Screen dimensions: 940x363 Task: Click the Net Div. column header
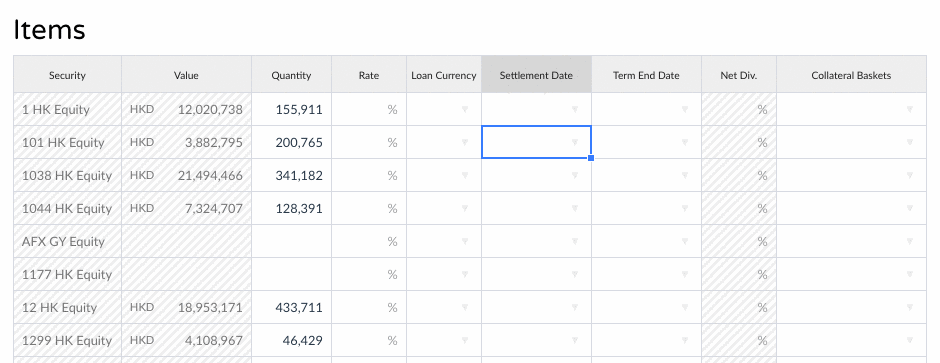[739, 75]
